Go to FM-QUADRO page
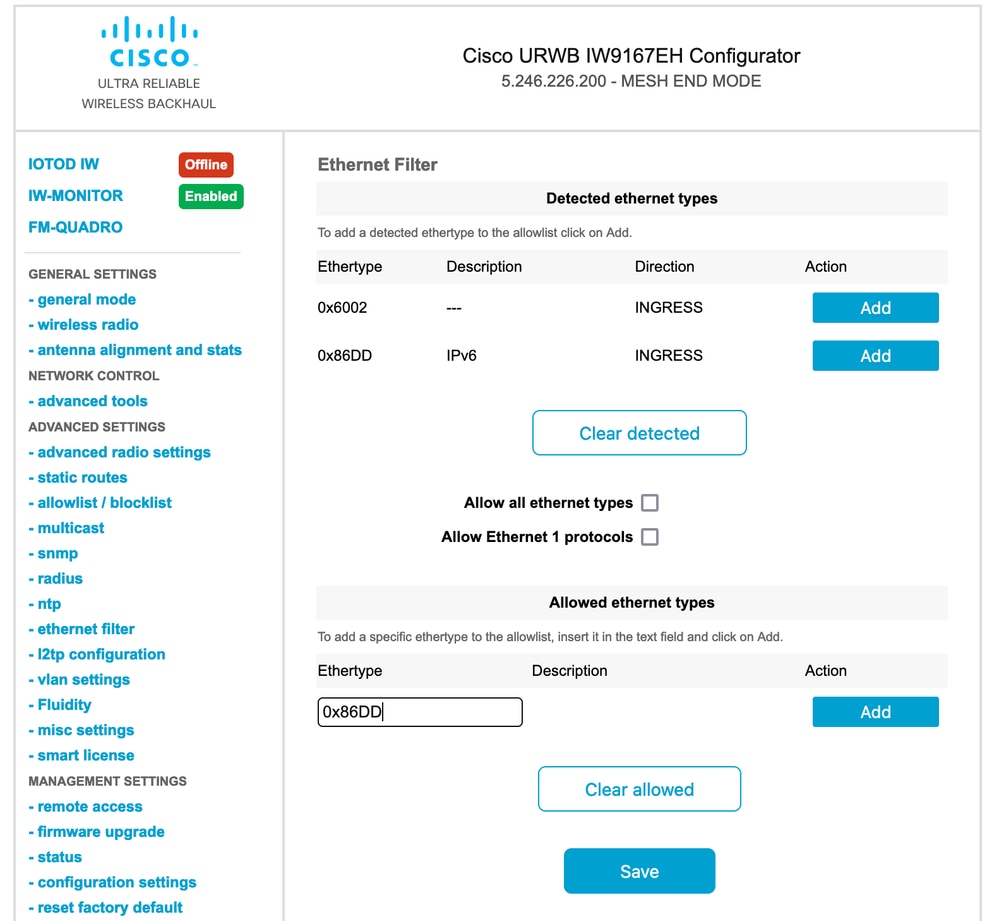 (75, 227)
